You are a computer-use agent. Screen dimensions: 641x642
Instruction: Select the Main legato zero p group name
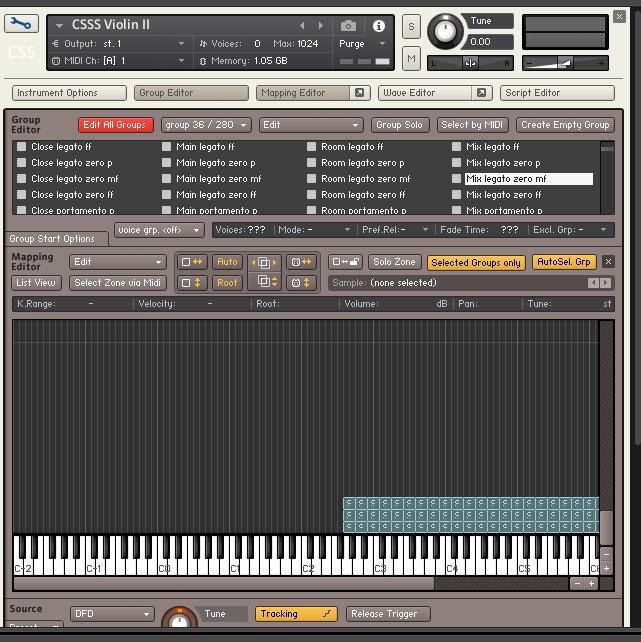pyautogui.click(x=216, y=163)
